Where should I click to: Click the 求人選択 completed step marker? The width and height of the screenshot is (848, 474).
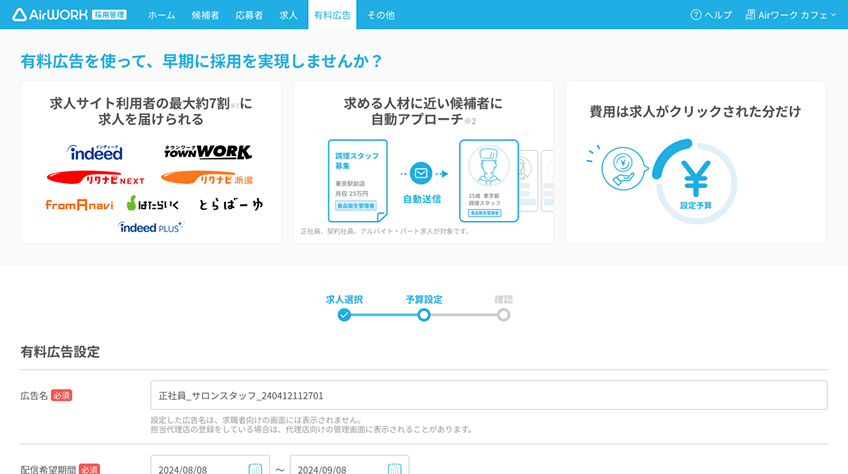pos(344,315)
